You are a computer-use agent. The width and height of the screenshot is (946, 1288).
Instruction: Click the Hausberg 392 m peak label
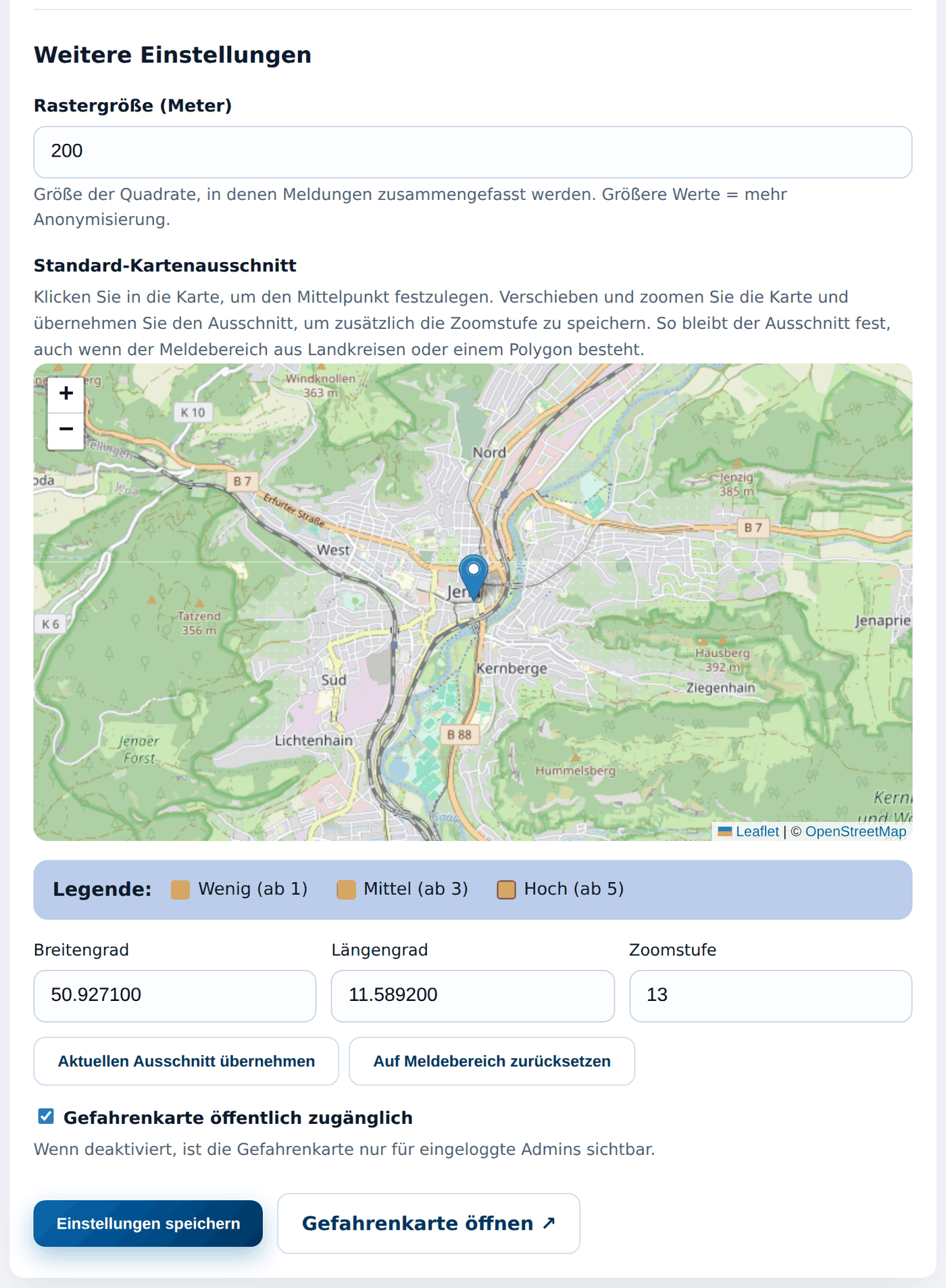pos(722,660)
